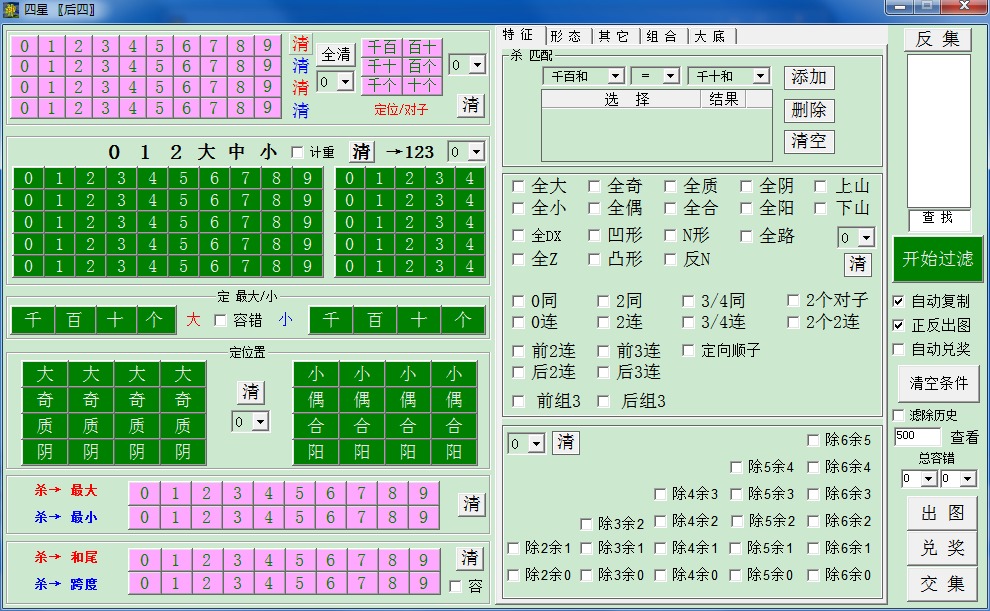Click the 开始过滤 button
990x611 pixels.
(x=938, y=259)
